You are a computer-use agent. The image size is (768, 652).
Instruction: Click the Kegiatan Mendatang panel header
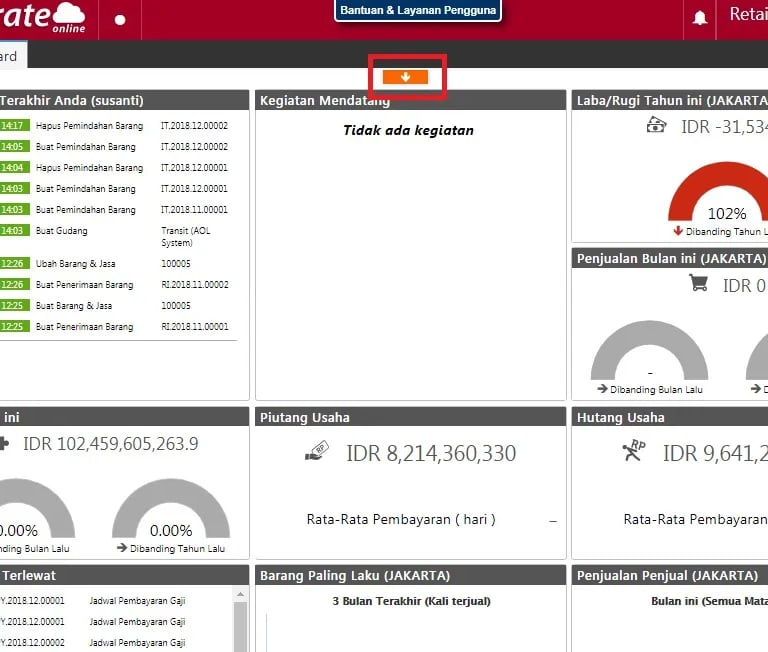click(410, 100)
